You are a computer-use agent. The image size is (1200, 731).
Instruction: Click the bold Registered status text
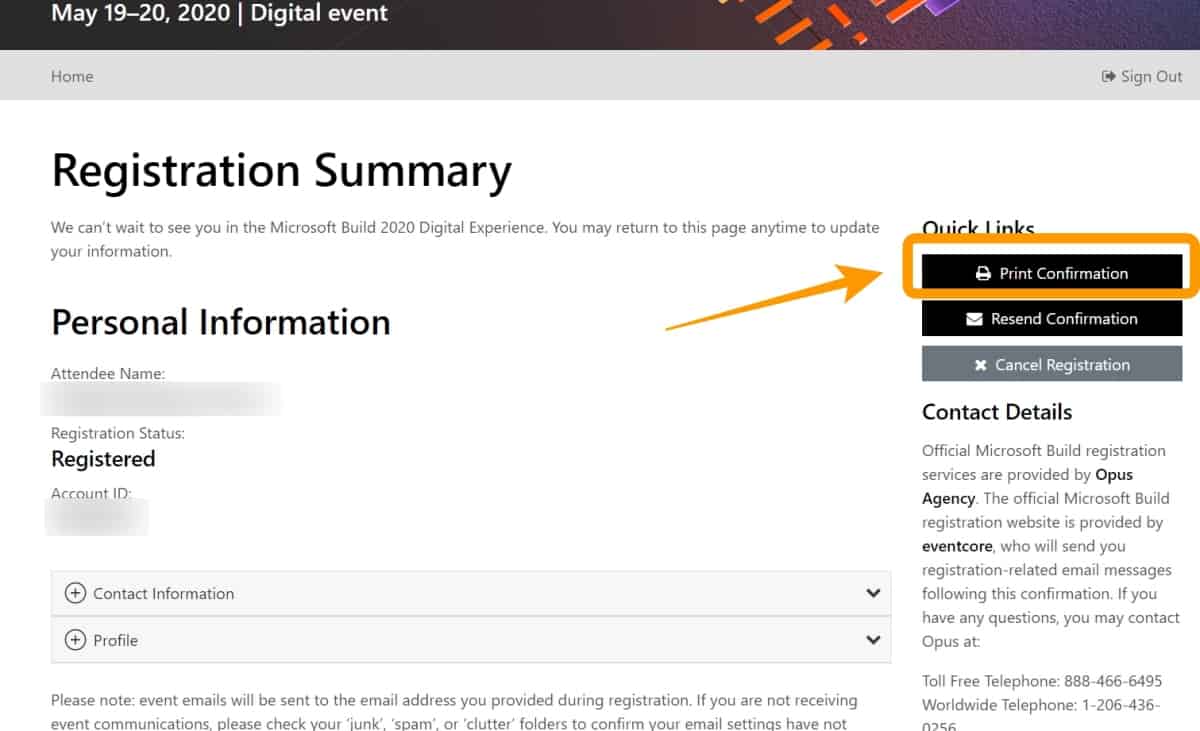(103, 459)
